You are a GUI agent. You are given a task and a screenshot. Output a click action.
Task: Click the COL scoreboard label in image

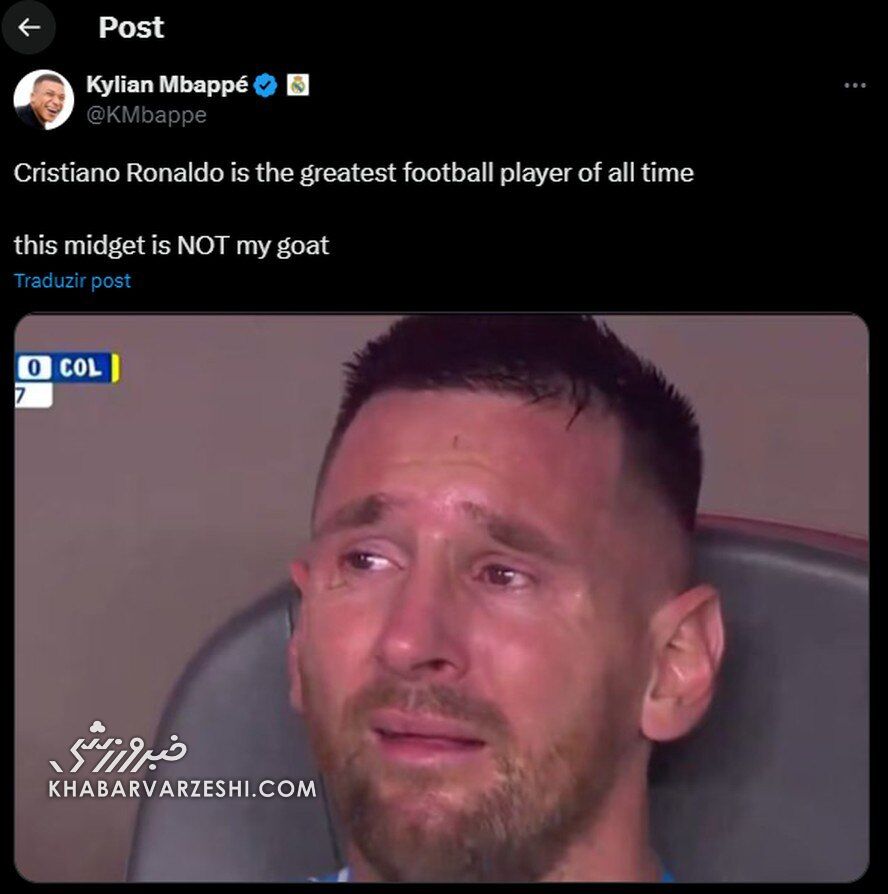pos(81,368)
